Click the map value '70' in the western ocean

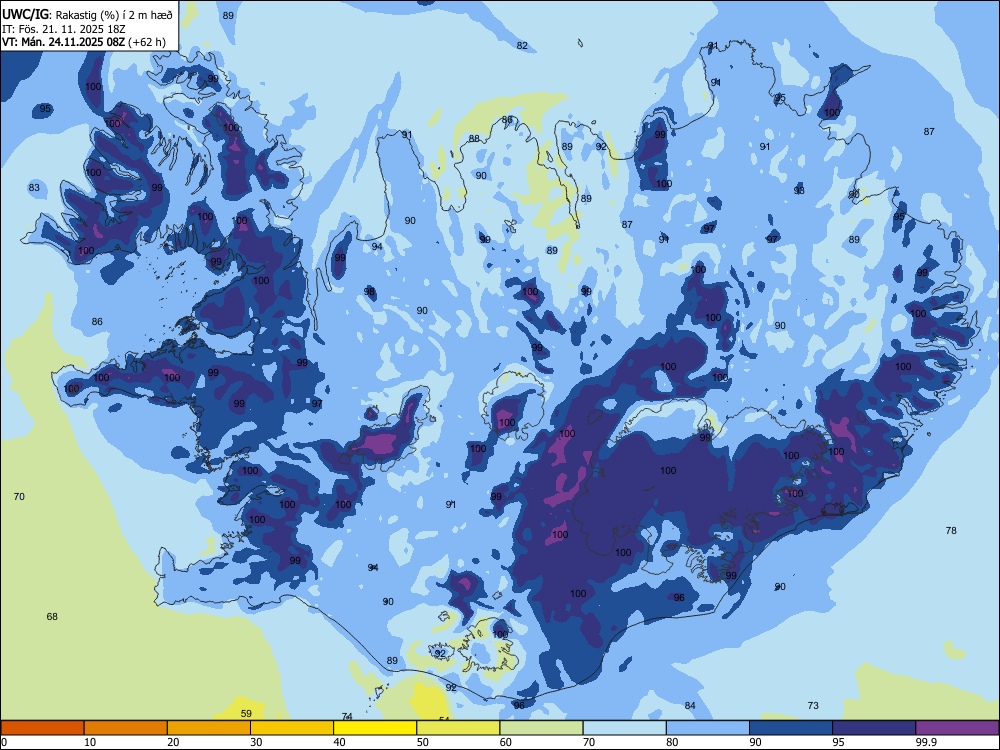point(19,496)
